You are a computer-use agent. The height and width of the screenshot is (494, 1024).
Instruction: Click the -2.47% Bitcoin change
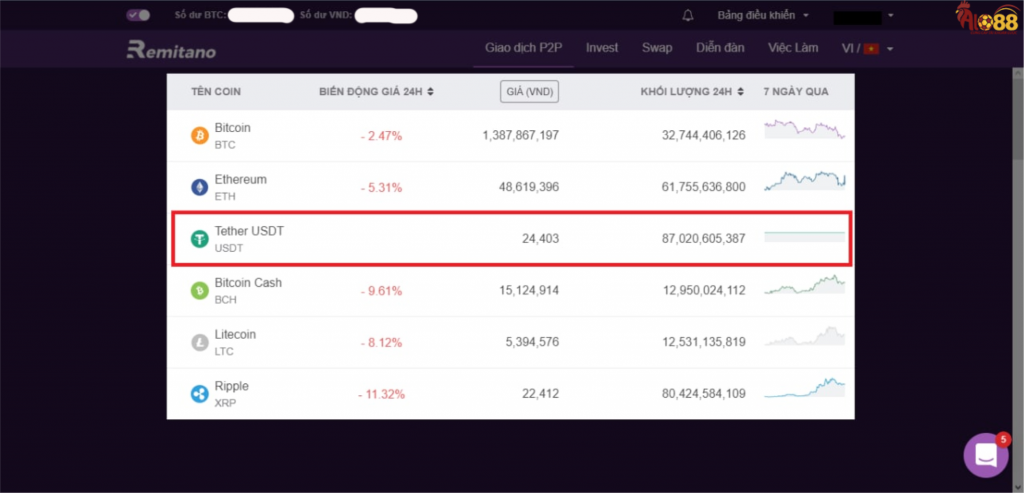(381, 137)
